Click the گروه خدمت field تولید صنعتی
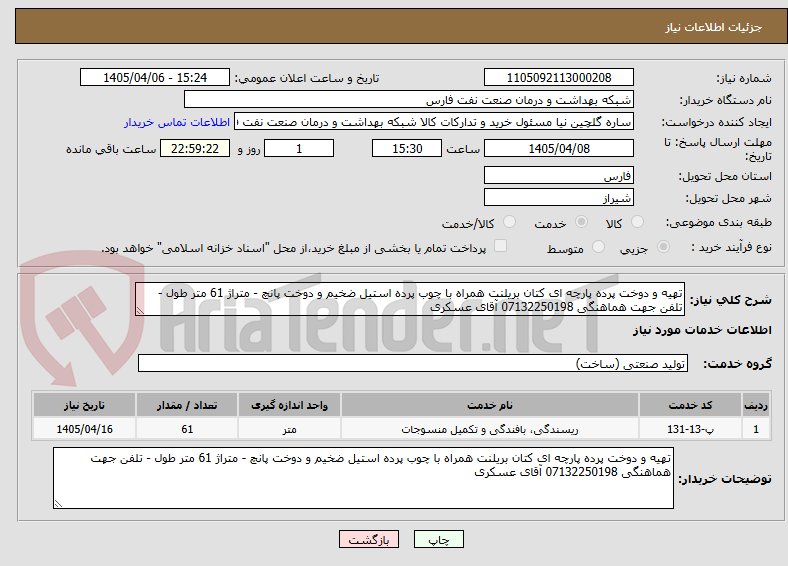The height and width of the screenshot is (566, 788). point(413,363)
